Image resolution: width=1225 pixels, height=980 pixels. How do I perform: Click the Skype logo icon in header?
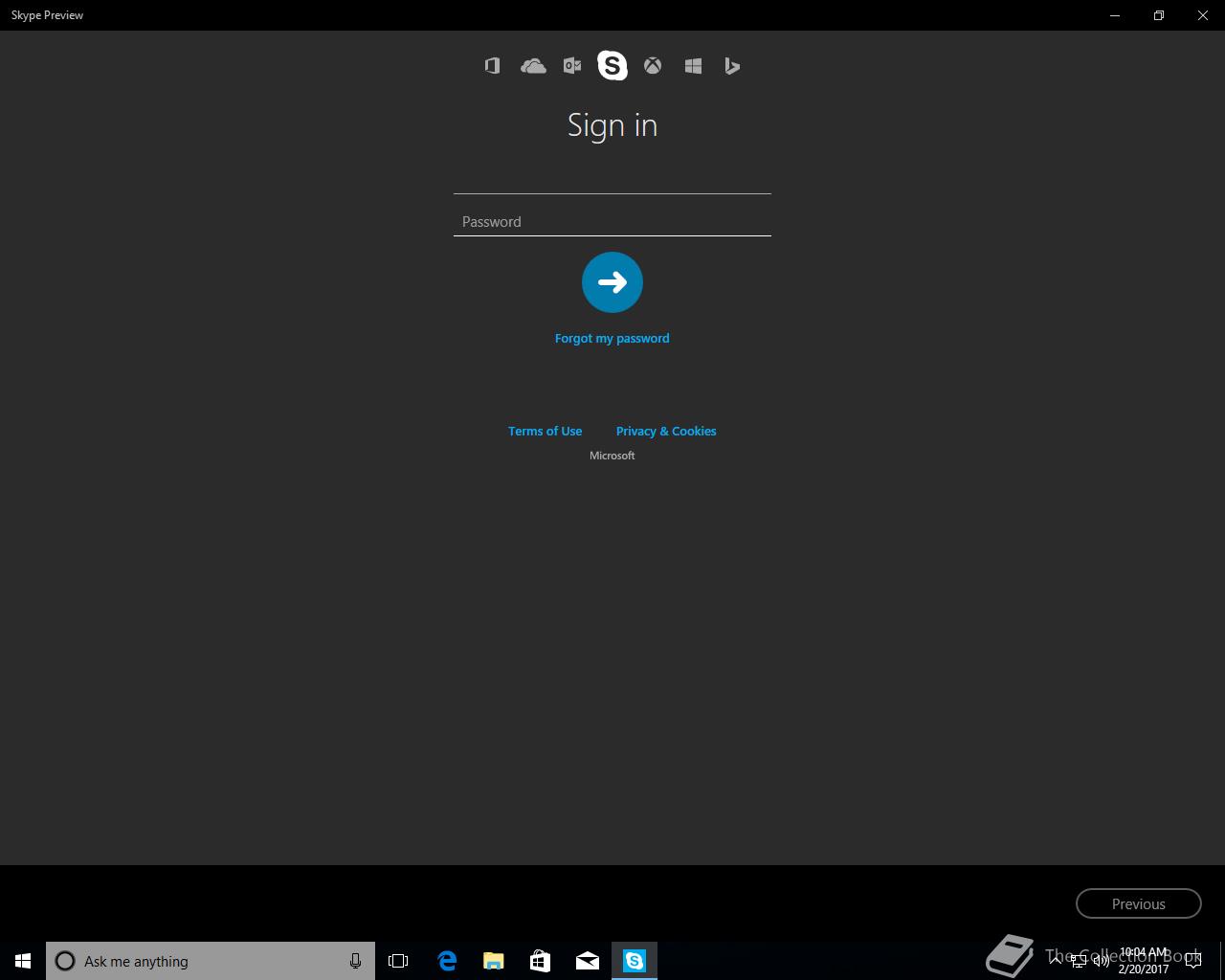612,65
